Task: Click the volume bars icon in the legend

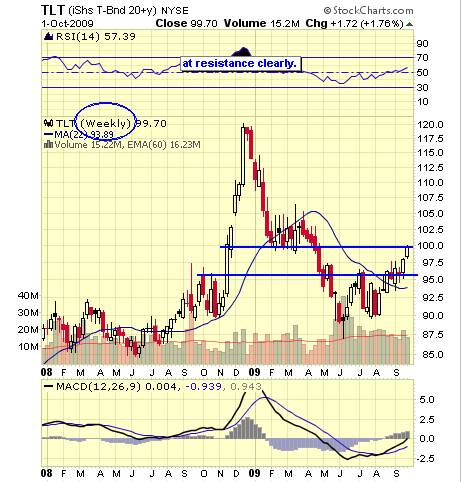Action: [49, 145]
